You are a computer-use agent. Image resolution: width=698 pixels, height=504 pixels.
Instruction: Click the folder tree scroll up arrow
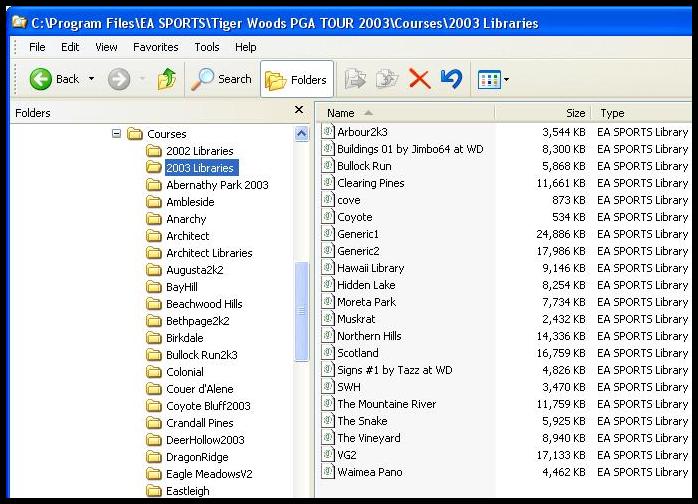pyautogui.click(x=302, y=134)
